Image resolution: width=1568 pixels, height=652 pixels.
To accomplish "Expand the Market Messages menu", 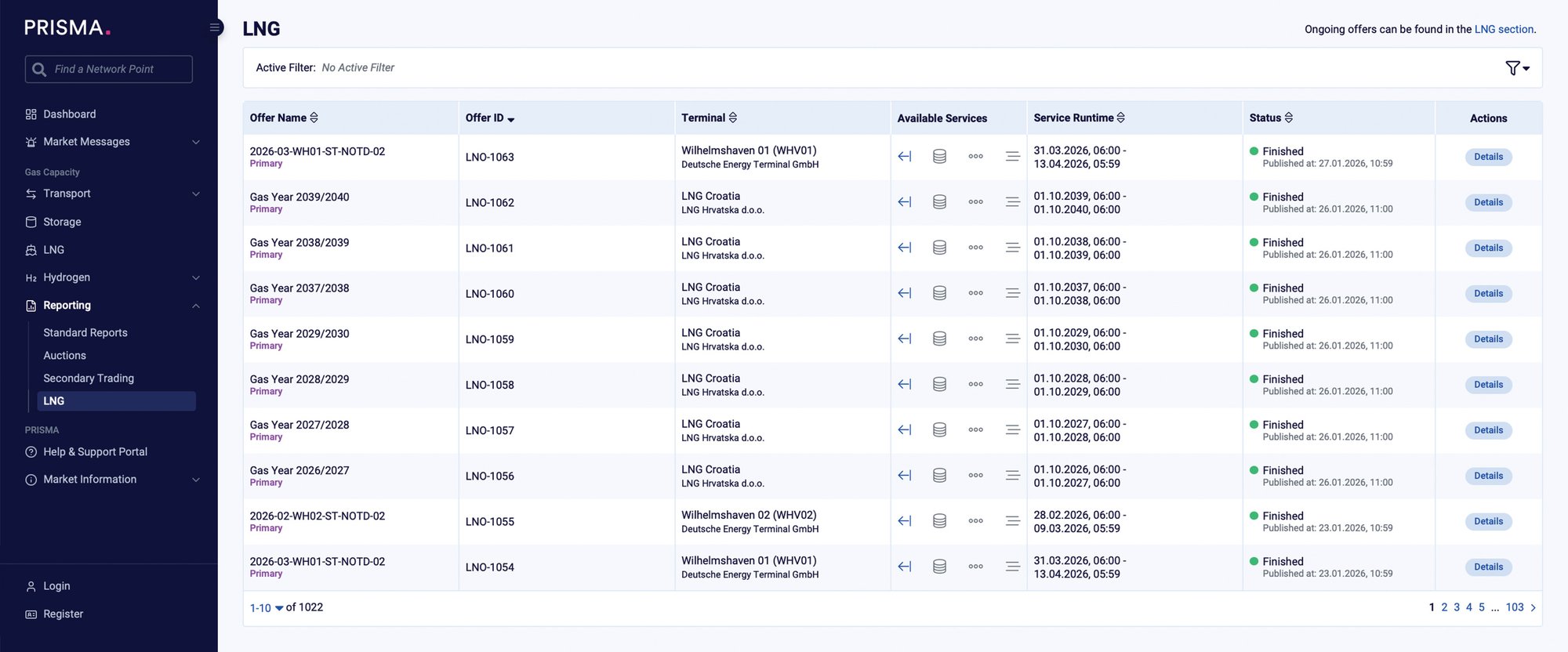I will click(195, 142).
